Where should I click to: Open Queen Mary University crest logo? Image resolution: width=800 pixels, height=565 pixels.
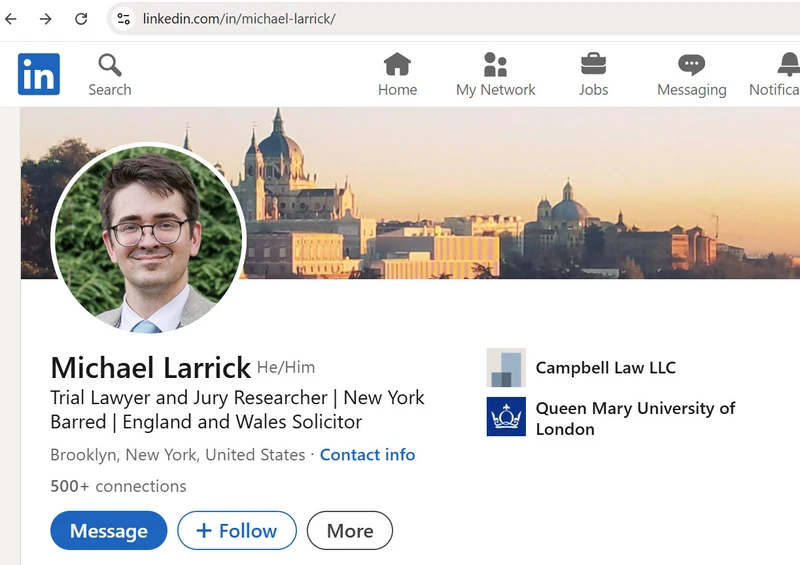point(506,416)
